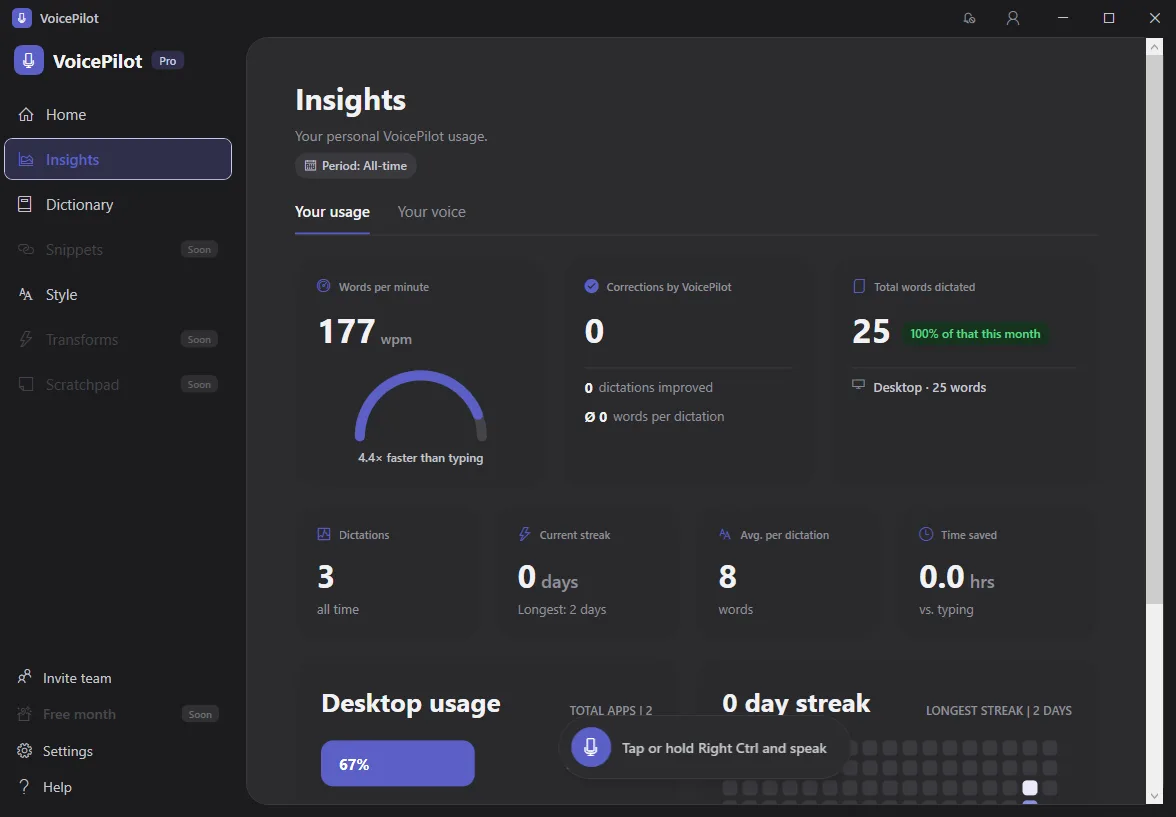Click the Desktop usage heading
The image size is (1176, 817).
(411, 704)
